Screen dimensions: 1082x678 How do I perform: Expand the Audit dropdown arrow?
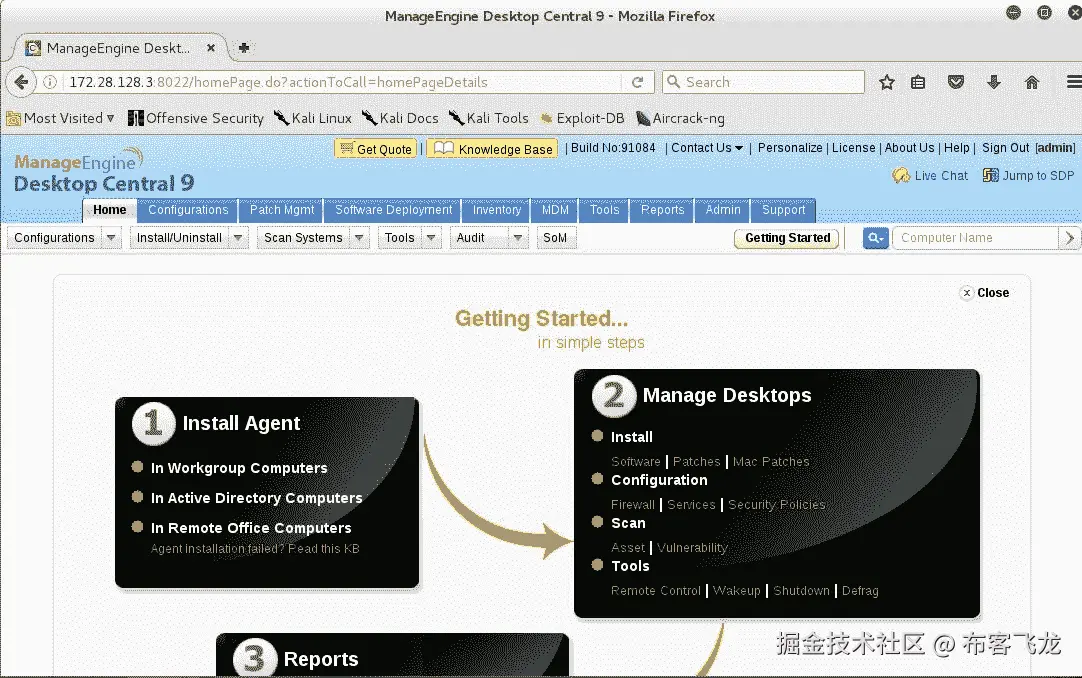518,238
